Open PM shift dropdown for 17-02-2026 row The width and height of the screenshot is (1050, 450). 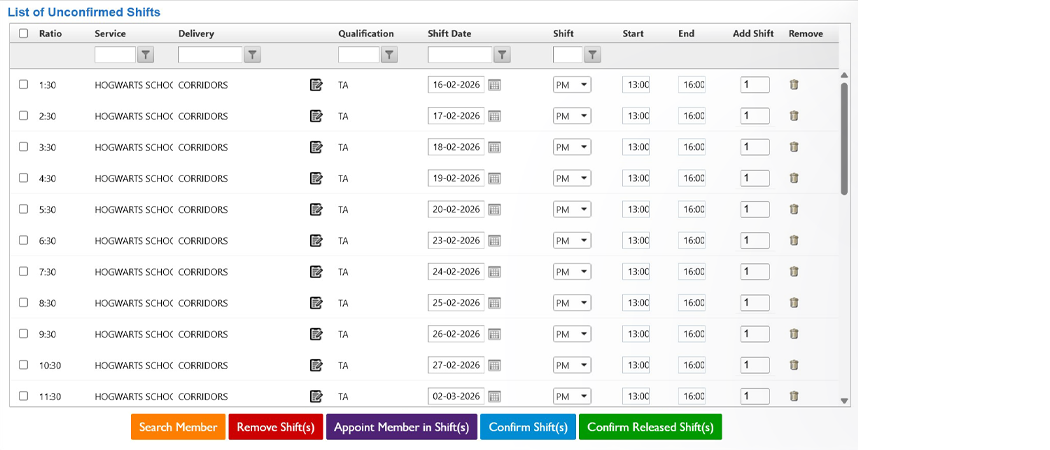(x=572, y=116)
